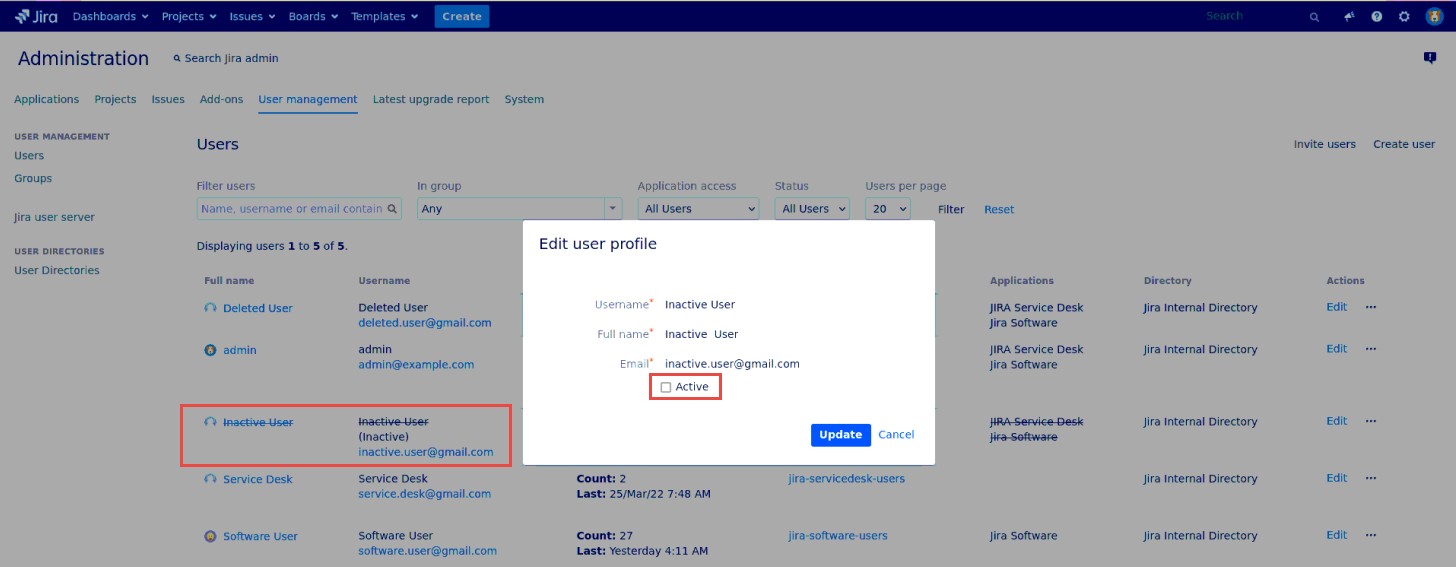Screen dimensions: 1456x567
Task: Cancel the Edit user profile dialog
Action: 896,435
